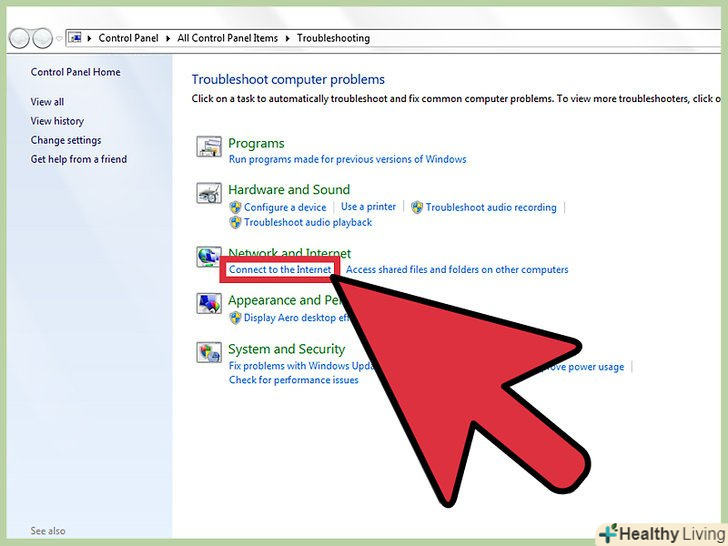Open the Network and Internet heading
The width and height of the screenshot is (728, 546).
[x=290, y=253]
